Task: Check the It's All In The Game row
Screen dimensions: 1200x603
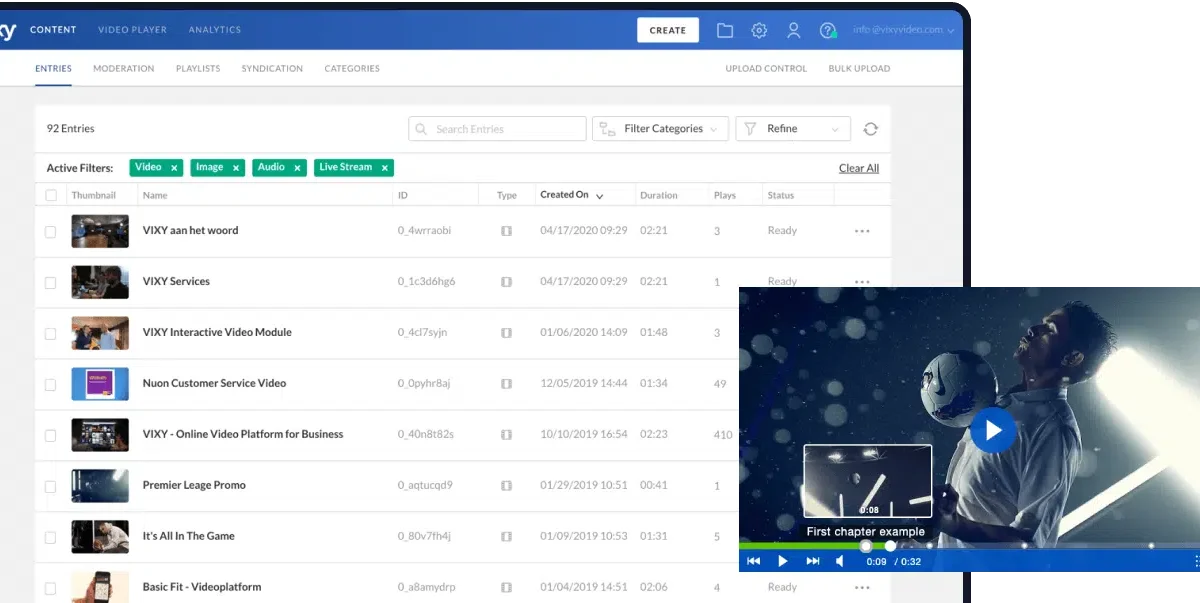Action: click(50, 537)
